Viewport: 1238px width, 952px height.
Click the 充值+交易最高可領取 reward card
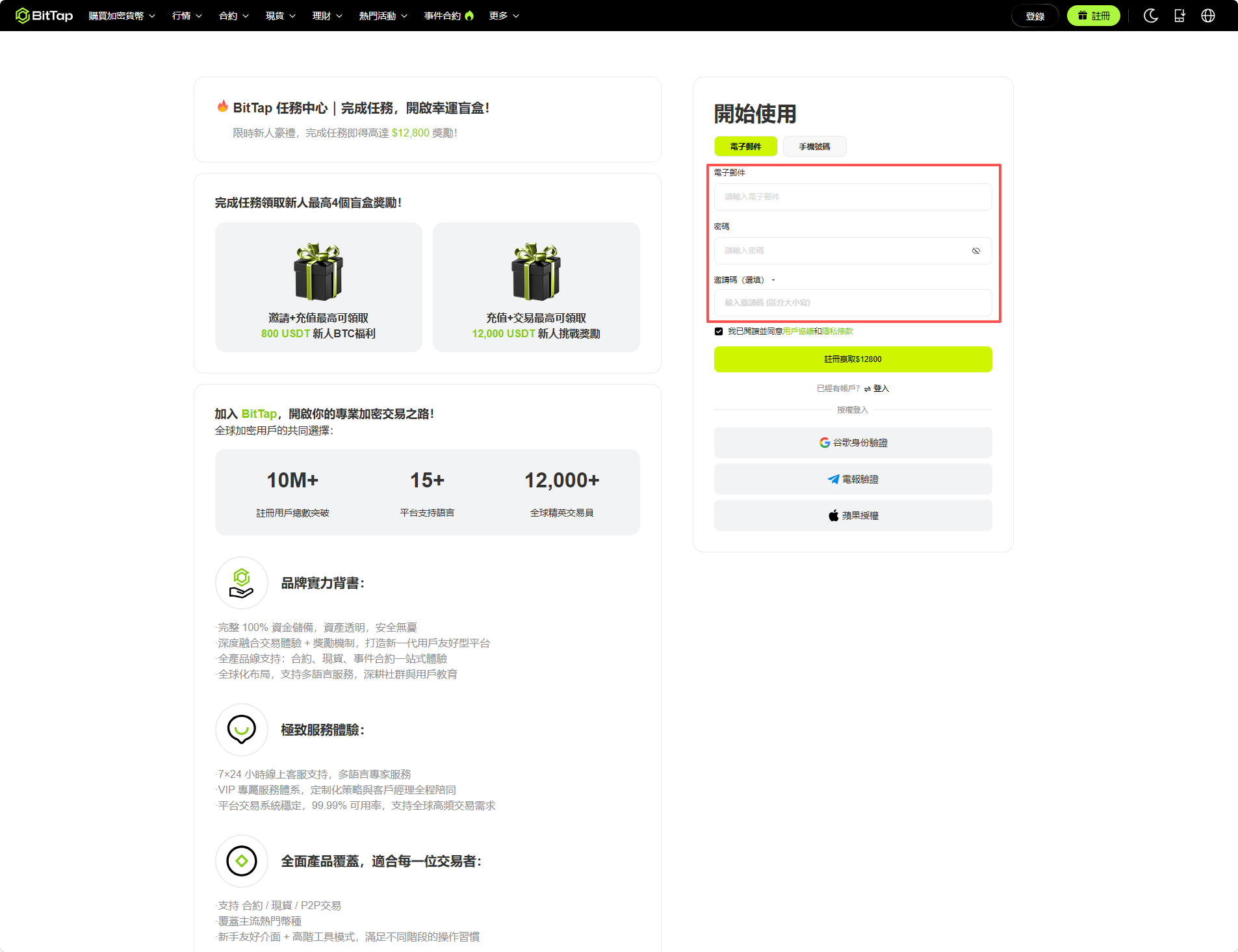[536, 287]
